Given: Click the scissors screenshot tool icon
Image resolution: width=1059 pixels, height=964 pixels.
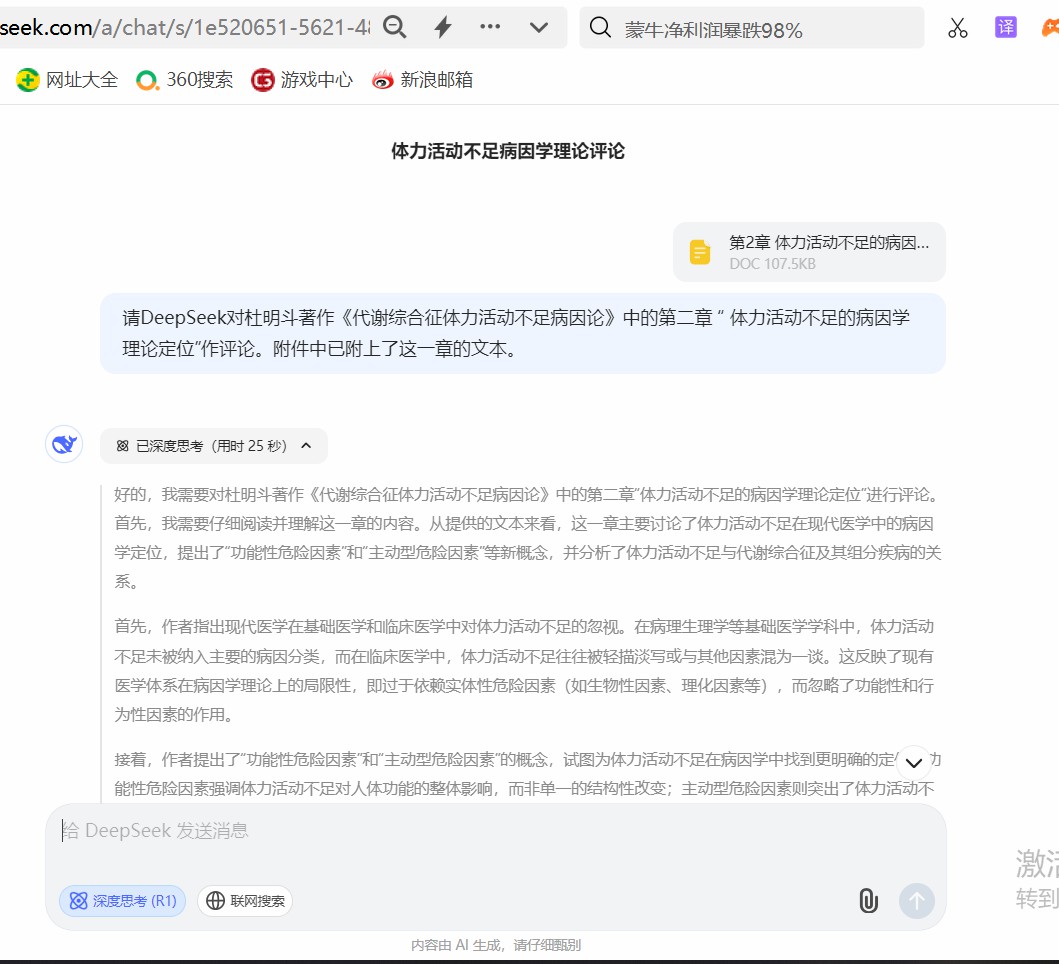Looking at the screenshot, I should [x=958, y=28].
